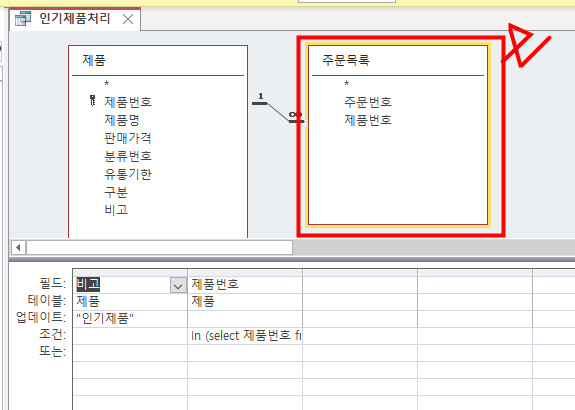Select 구분 field in 제품 table
Screen dimensions: 575x410
click(116, 192)
